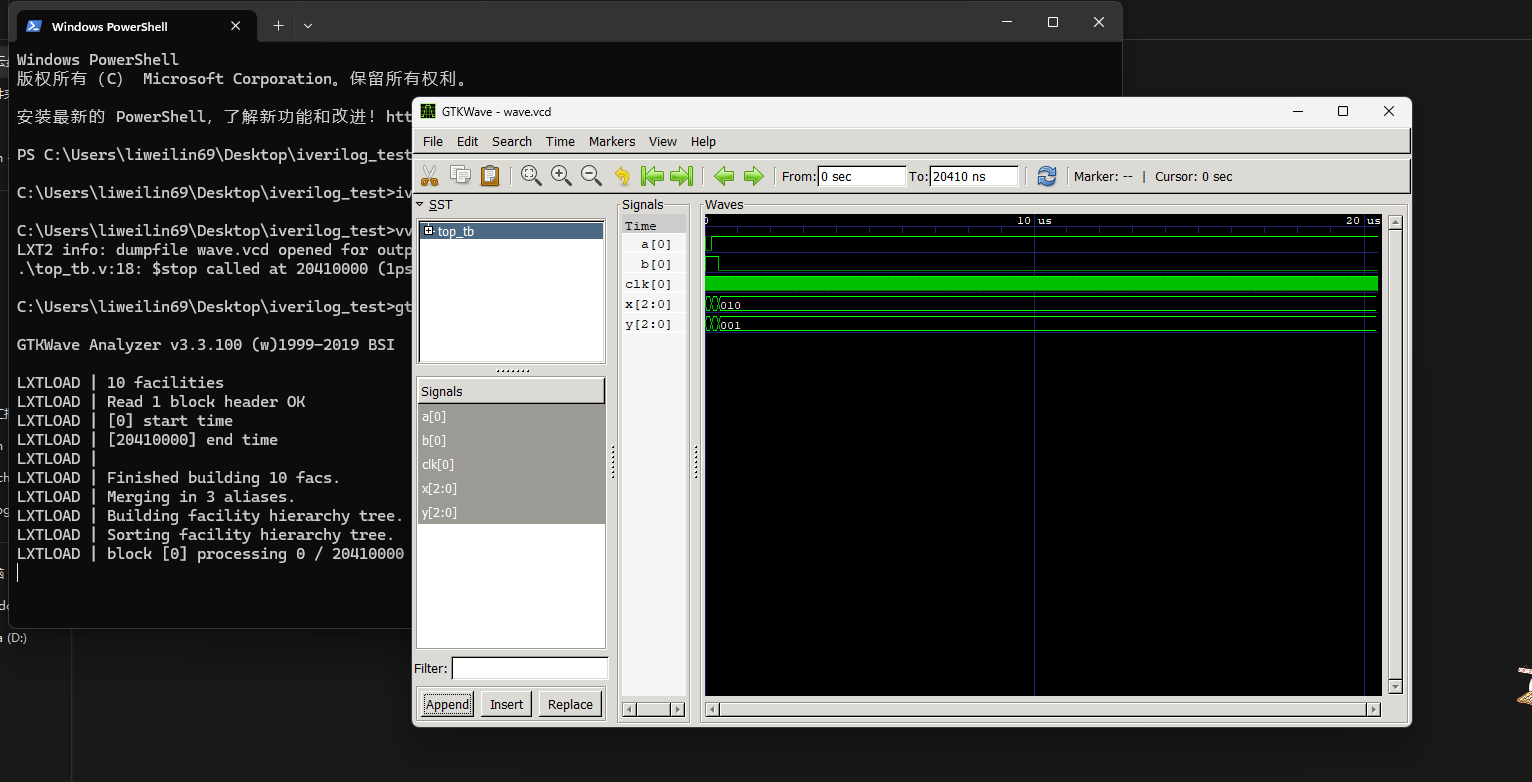Click the waveform horizontal scrollbar left arrow
This screenshot has width=1532, height=782.
[712, 709]
